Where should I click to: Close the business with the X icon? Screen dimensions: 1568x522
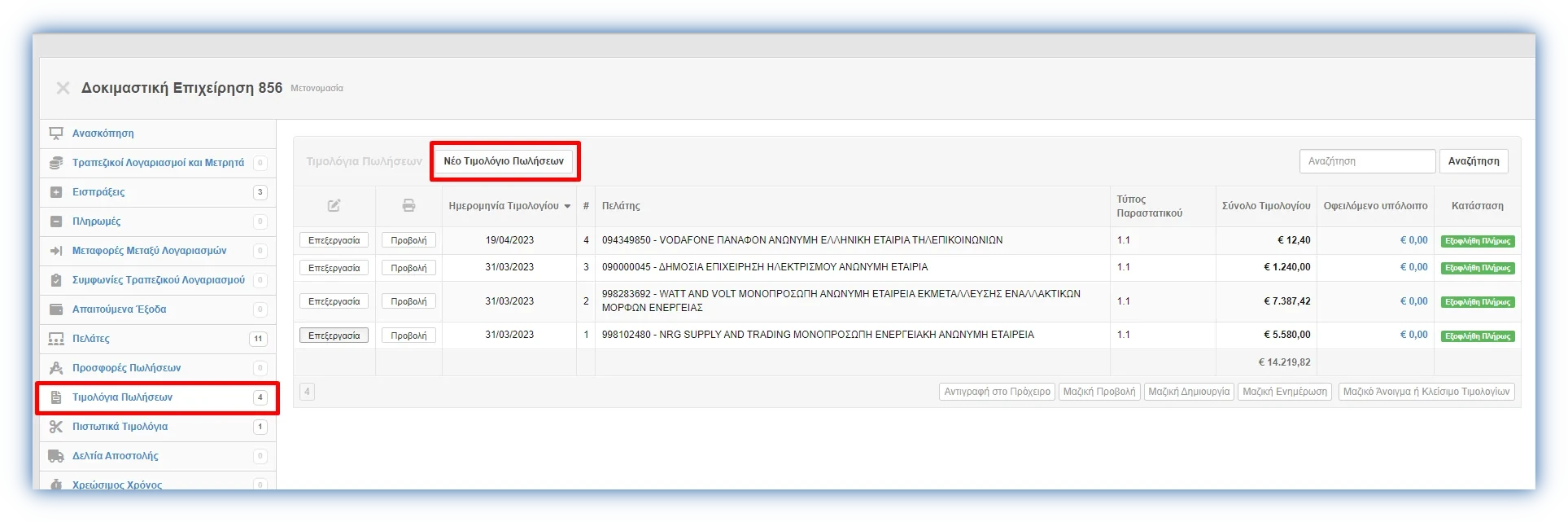63,88
